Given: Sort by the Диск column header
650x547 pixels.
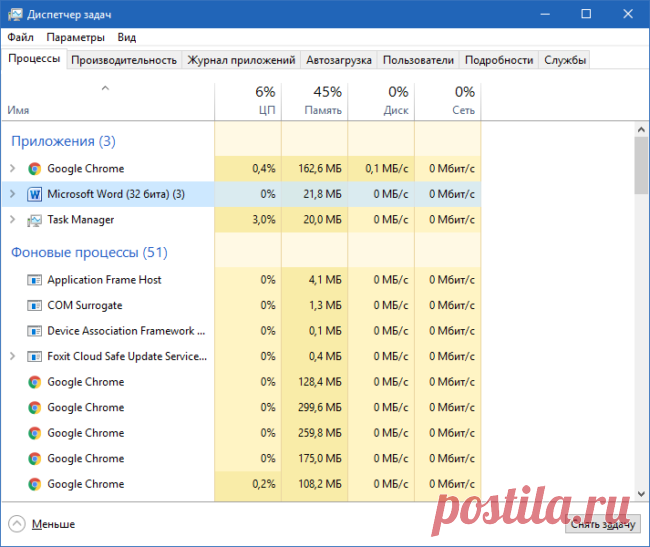Looking at the screenshot, I should click(381, 101).
